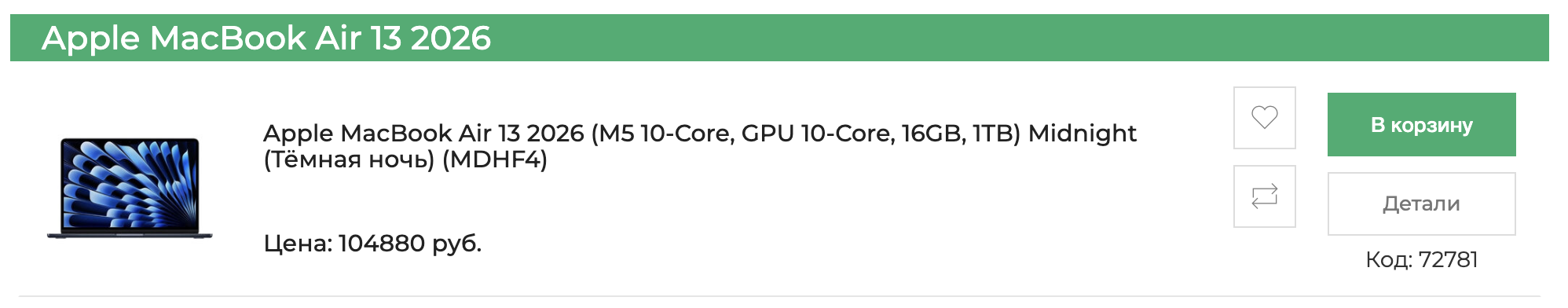Open the Детали button for product details
This screenshot has height=308, width=1568.
pos(1421,203)
